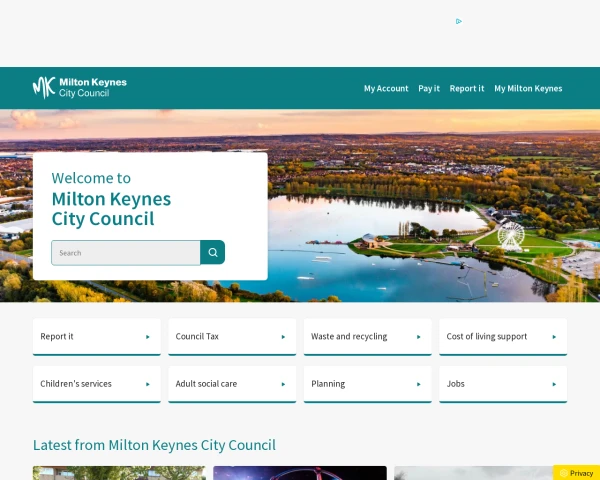
Task: Click the arrow on Cost of living support
Action: point(554,337)
